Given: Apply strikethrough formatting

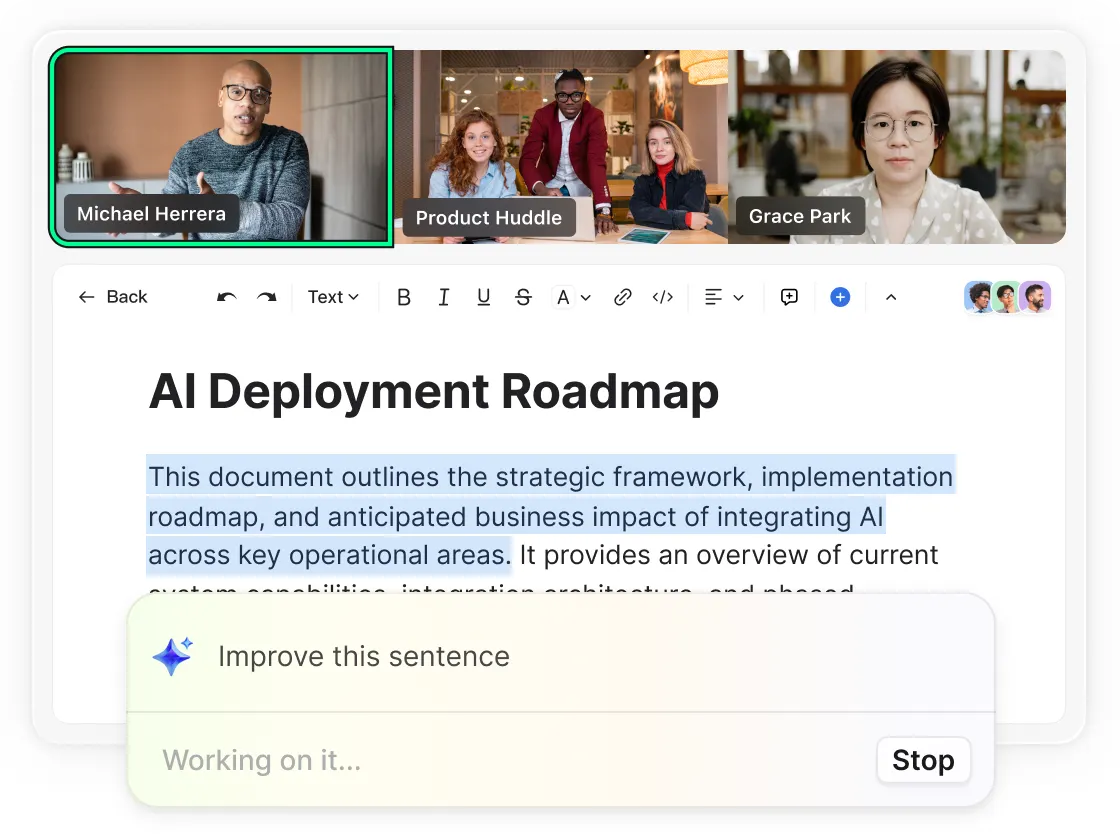Looking at the screenshot, I should pyautogui.click(x=524, y=297).
